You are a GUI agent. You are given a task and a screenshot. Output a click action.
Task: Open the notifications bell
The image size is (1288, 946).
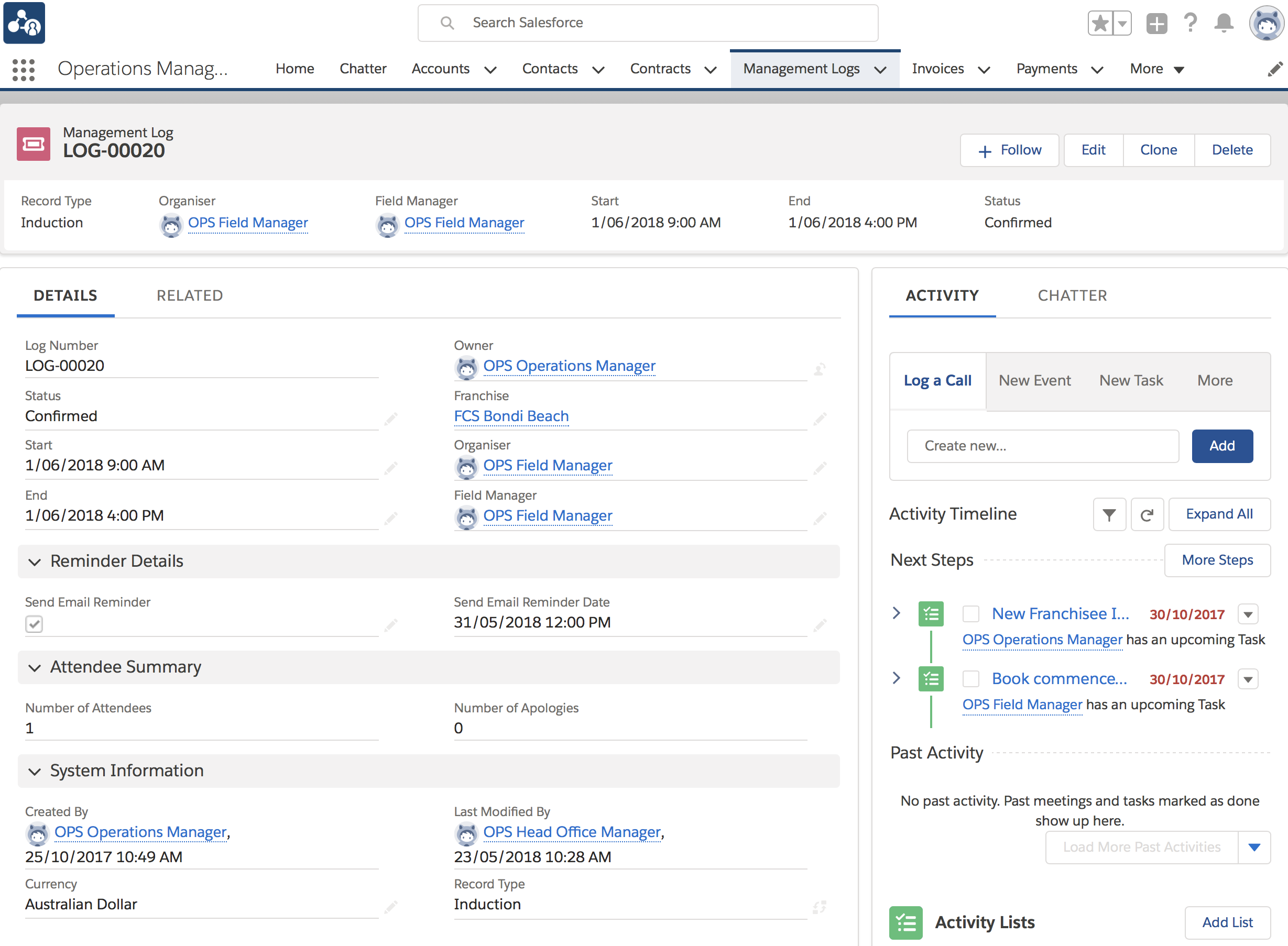click(x=1224, y=23)
